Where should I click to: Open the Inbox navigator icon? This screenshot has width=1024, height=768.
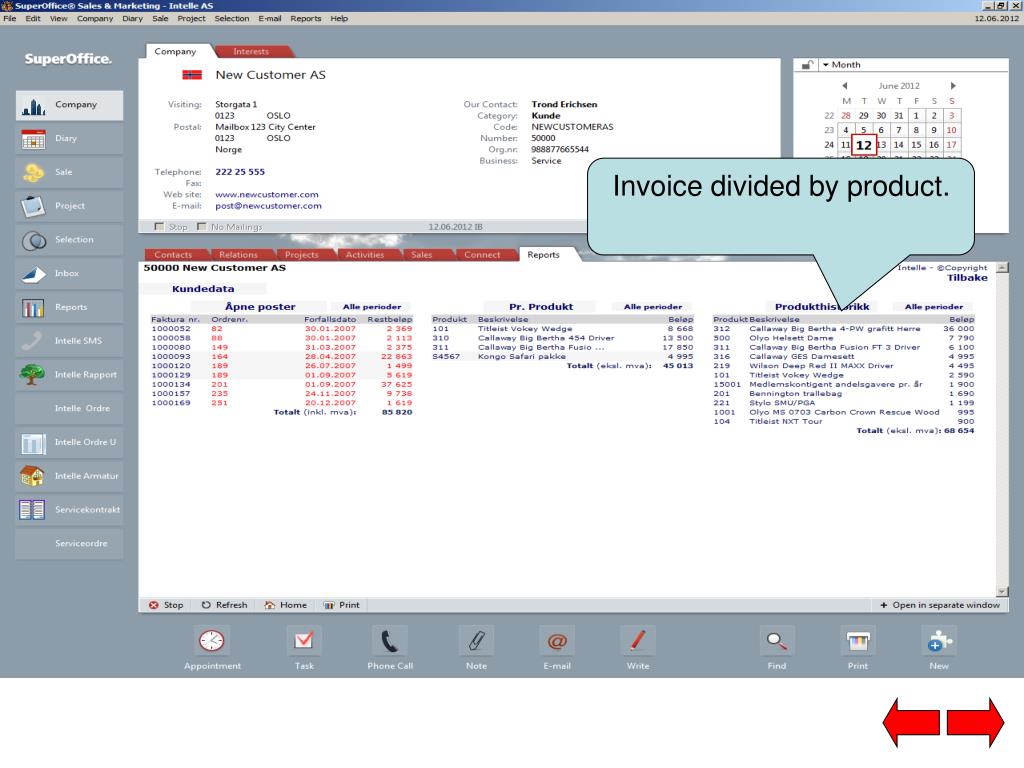(x=33, y=274)
